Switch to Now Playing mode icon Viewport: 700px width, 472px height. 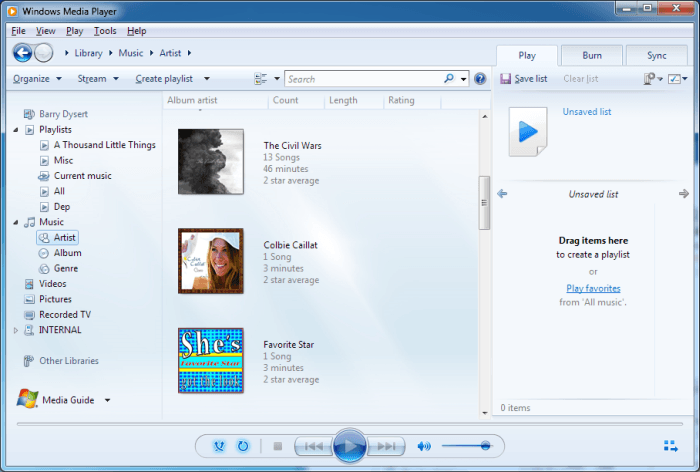[671, 446]
